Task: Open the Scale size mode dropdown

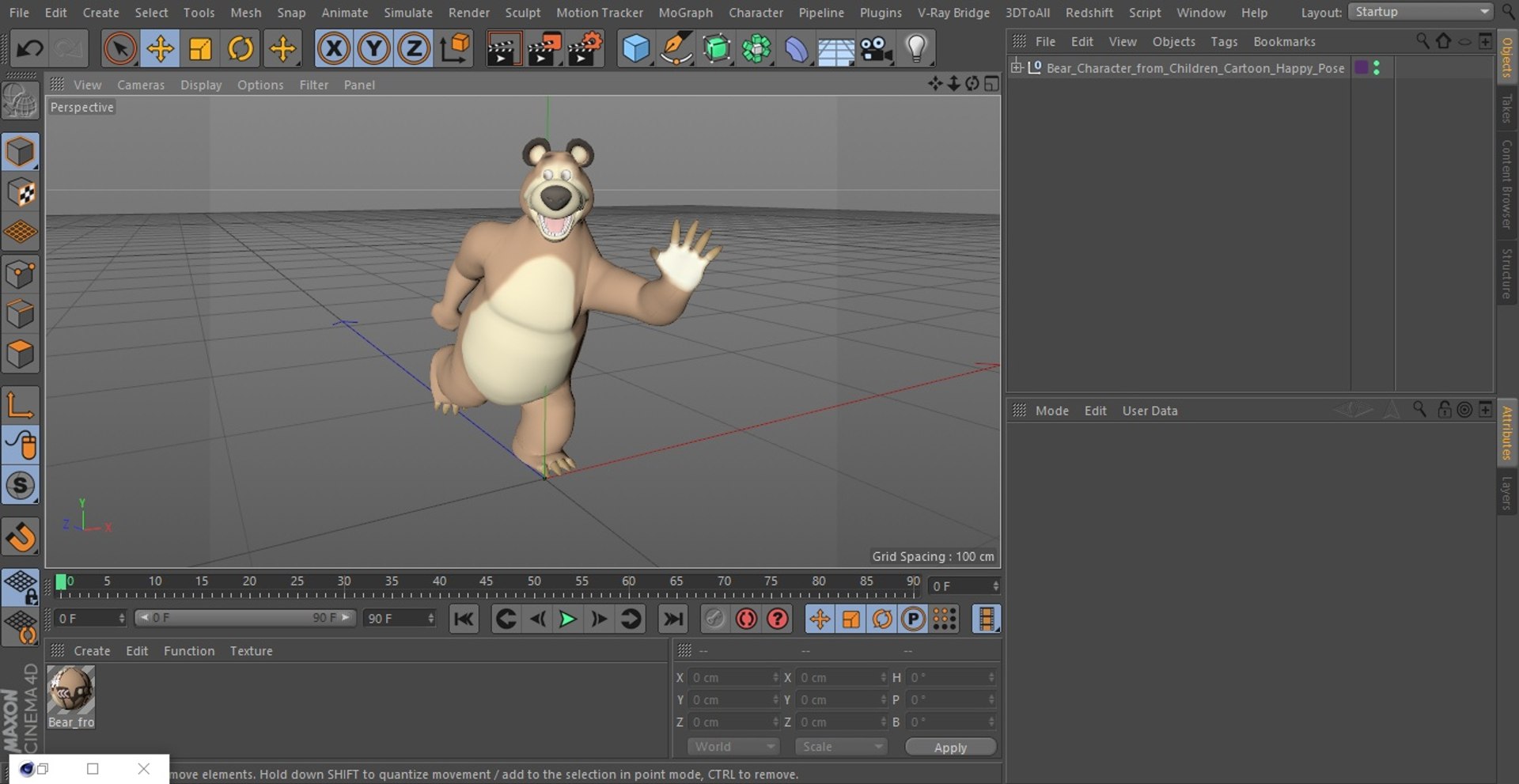Action: [x=842, y=747]
